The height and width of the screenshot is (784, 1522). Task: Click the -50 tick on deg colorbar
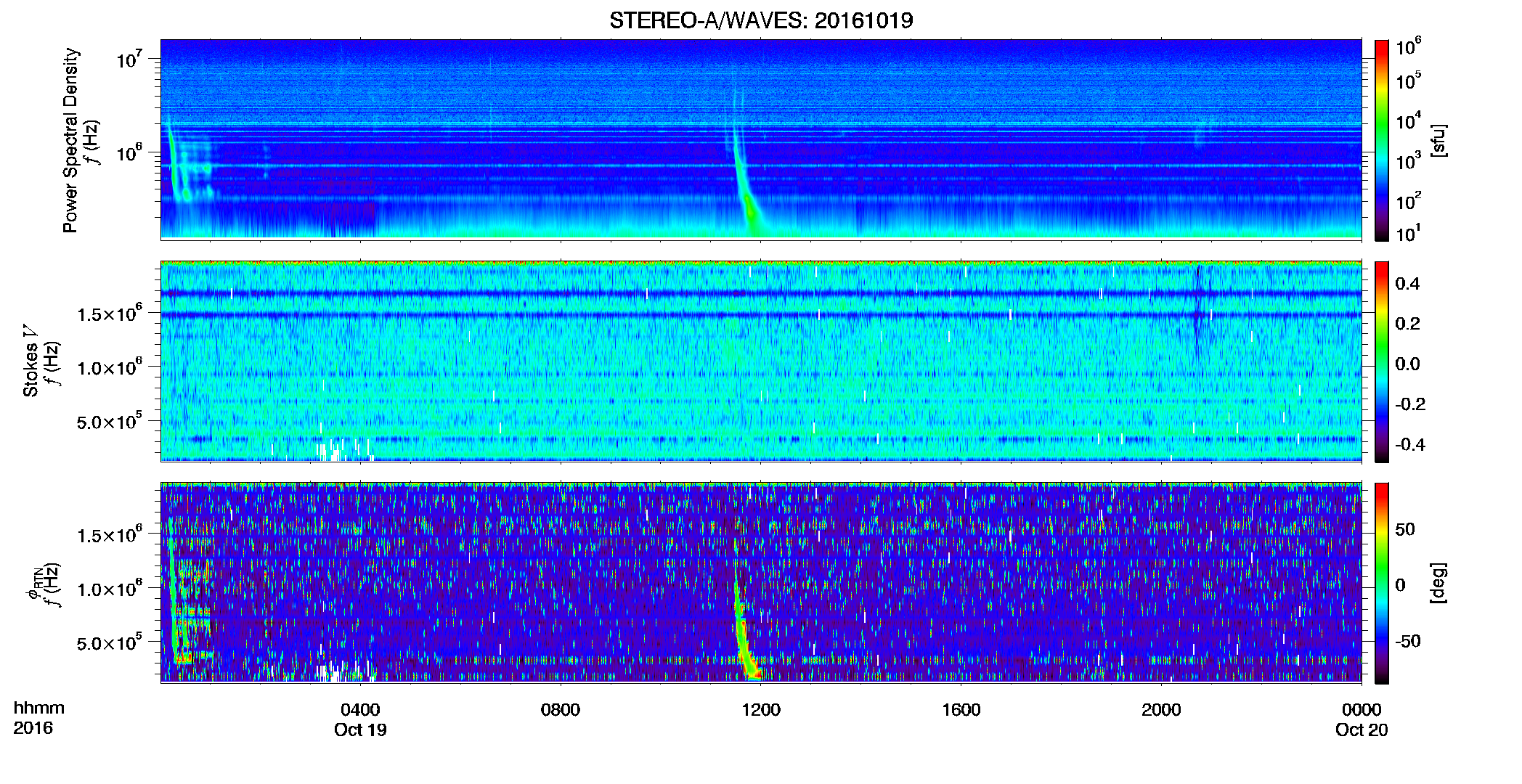coord(1408,641)
